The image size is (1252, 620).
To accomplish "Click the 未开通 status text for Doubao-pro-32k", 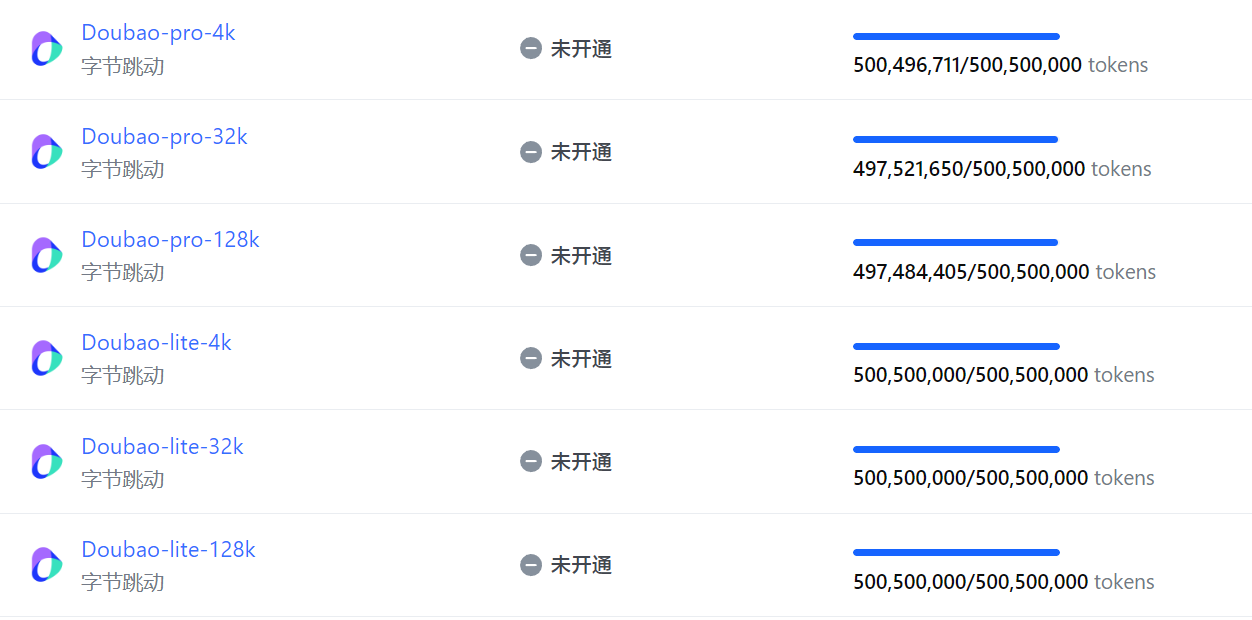I will click(x=581, y=152).
